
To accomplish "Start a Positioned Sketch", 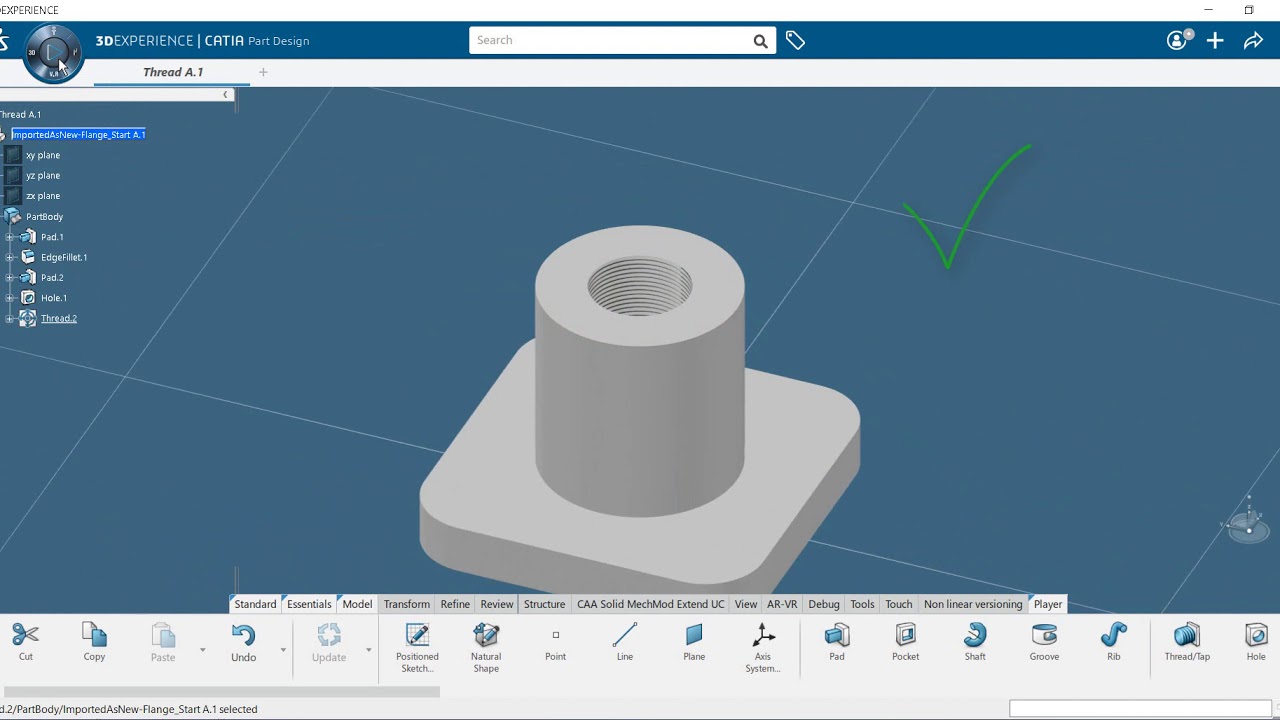I will tap(417, 647).
